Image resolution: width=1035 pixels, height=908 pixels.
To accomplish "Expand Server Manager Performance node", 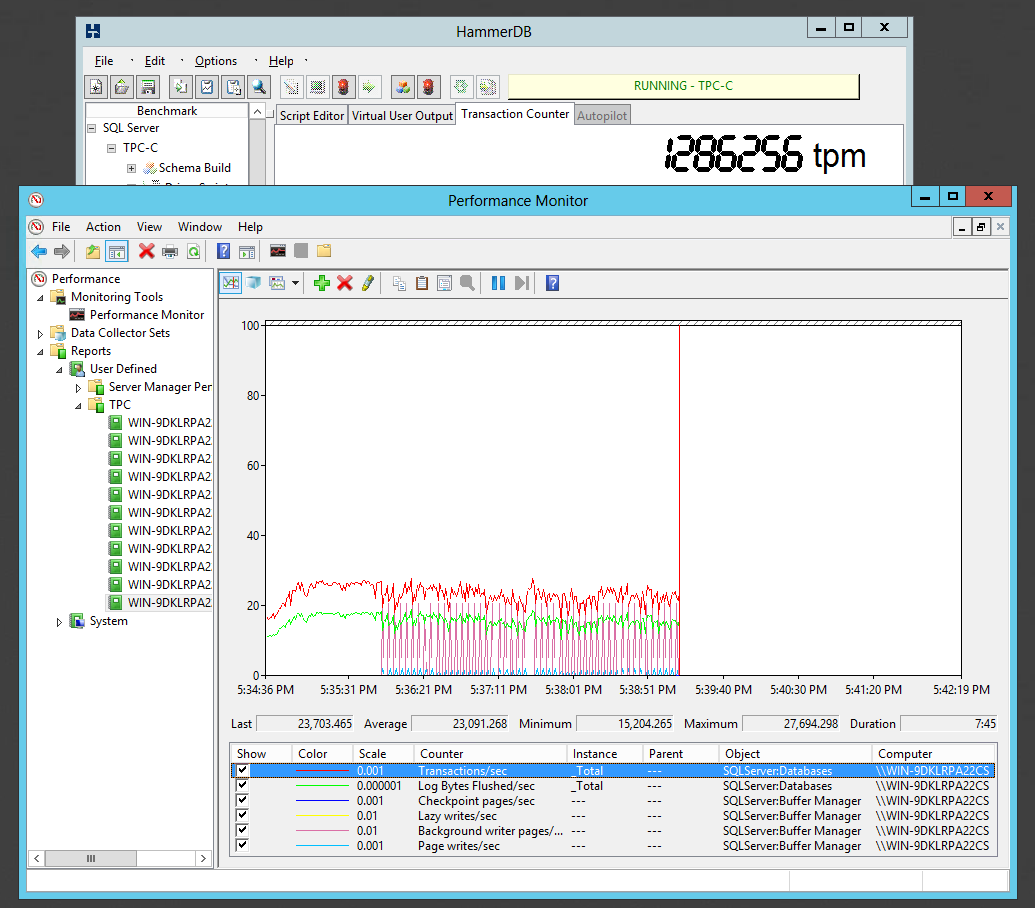I will pyautogui.click(x=78, y=388).
